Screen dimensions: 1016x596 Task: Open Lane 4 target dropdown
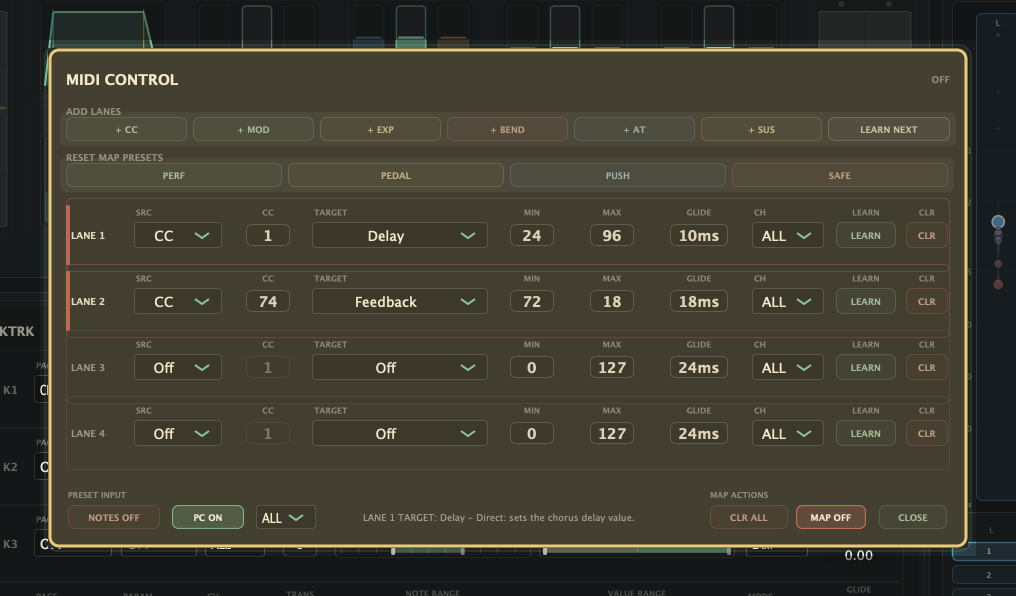coord(400,433)
